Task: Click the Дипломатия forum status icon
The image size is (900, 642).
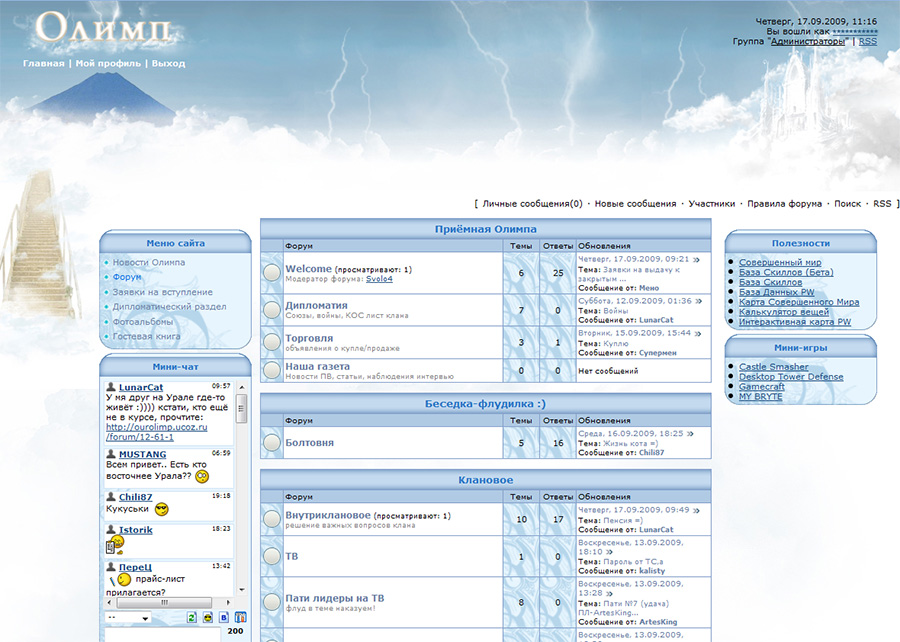Action: 271,310
